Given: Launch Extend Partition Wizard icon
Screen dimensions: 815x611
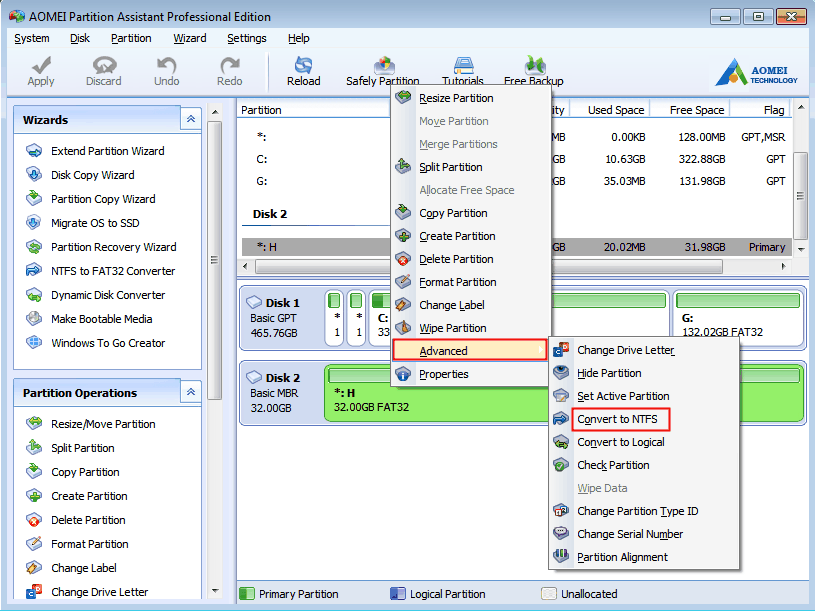Looking at the screenshot, I should [x=34, y=151].
